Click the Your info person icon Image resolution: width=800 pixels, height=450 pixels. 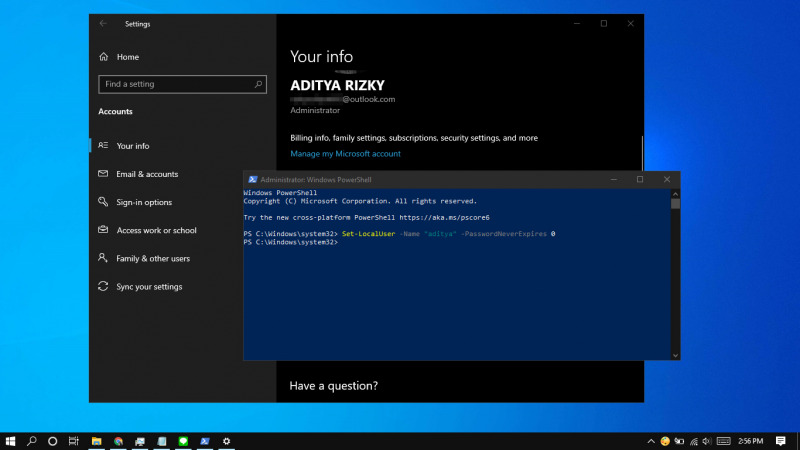click(103, 145)
